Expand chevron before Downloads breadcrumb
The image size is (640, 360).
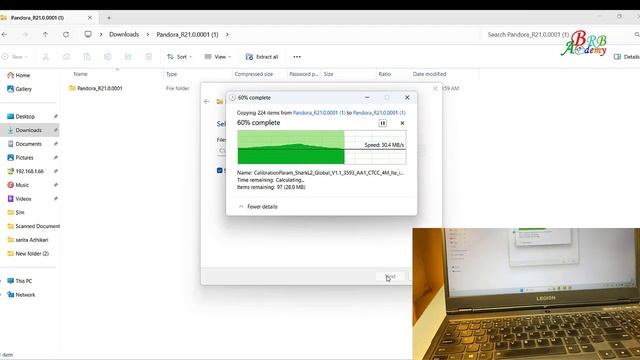(x=101, y=35)
